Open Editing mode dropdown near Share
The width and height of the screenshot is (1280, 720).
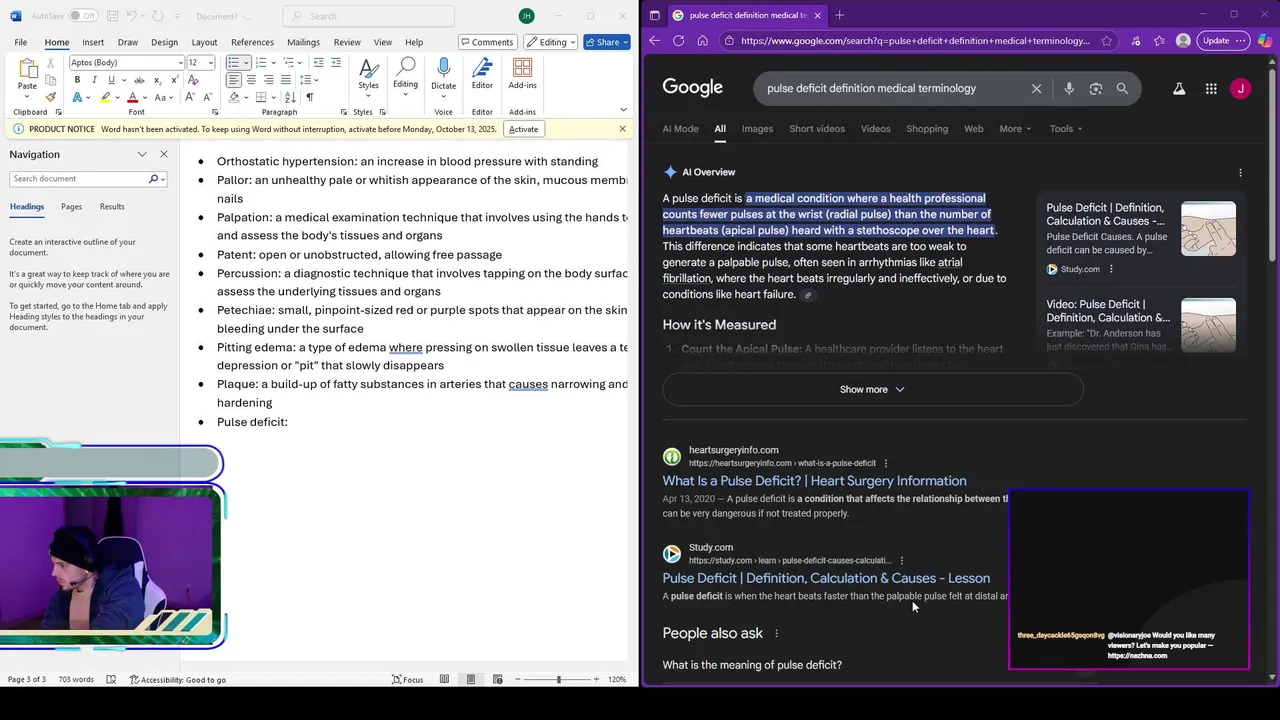(553, 42)
